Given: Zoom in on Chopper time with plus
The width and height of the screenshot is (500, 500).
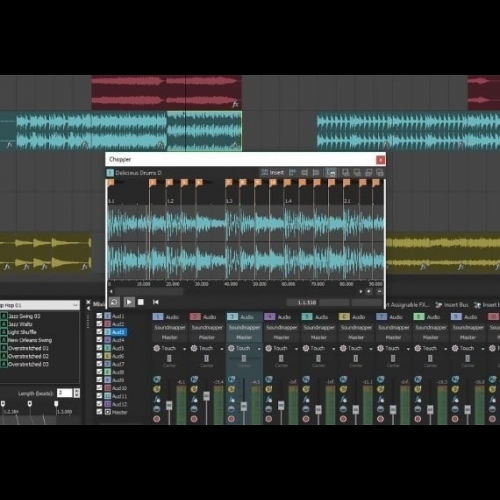Looking at the screenshot, I should pos(369,292).
